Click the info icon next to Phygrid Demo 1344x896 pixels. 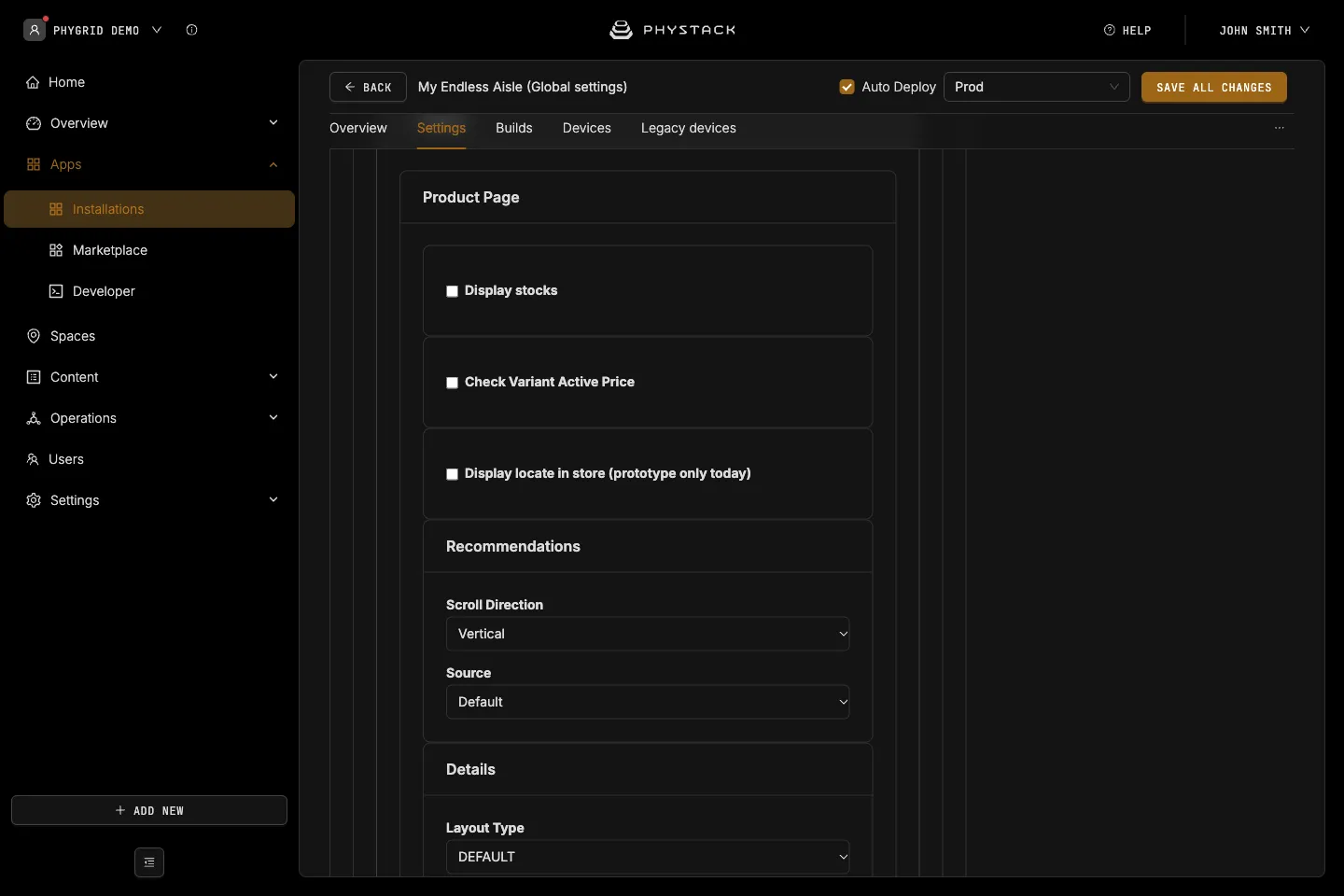pos(191,30)
